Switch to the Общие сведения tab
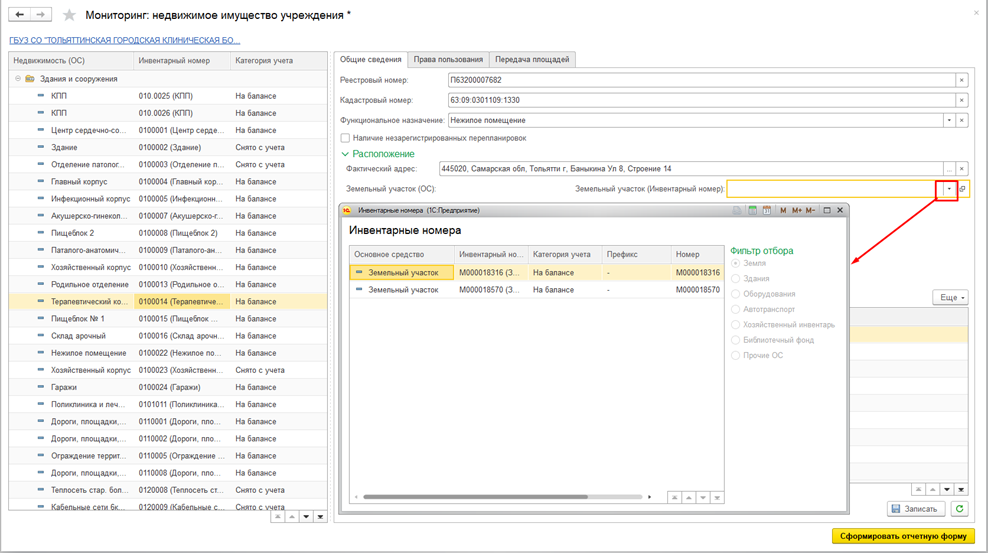 [370, 59]
